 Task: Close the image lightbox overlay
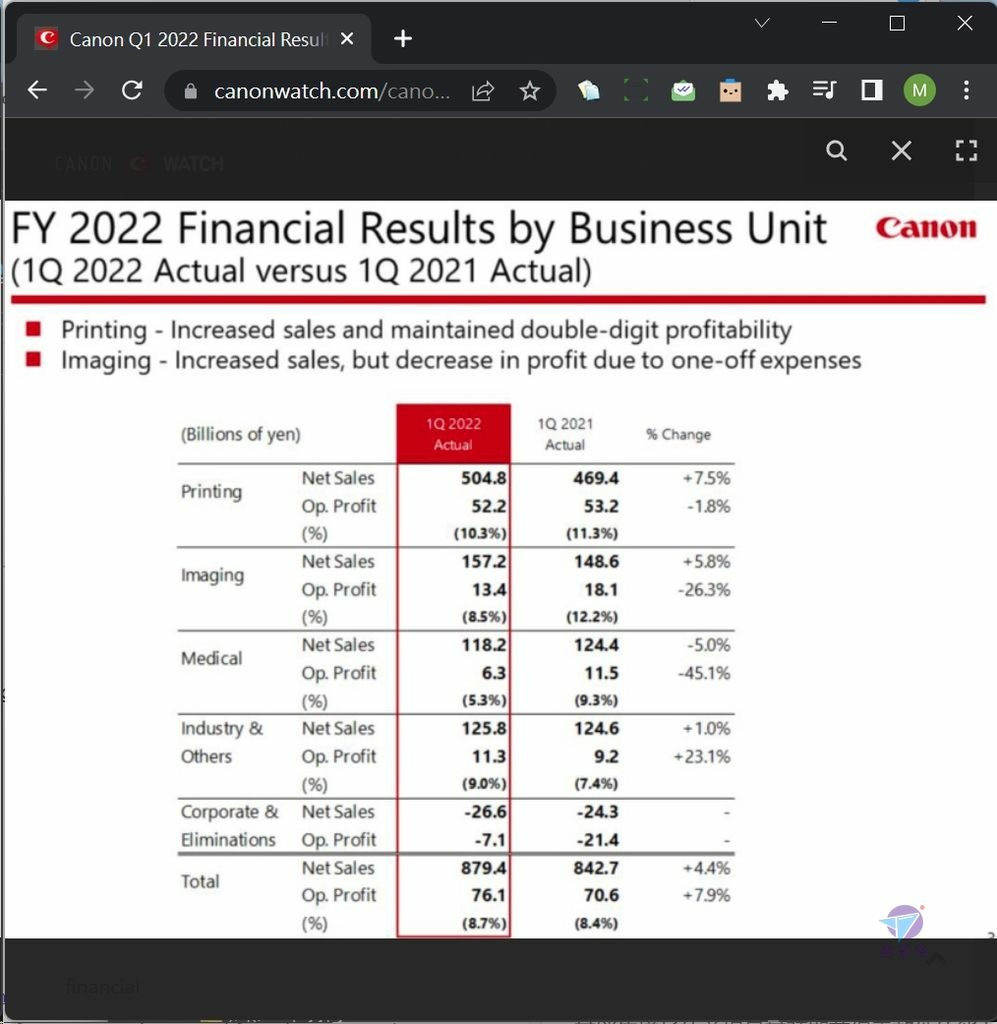902,151
